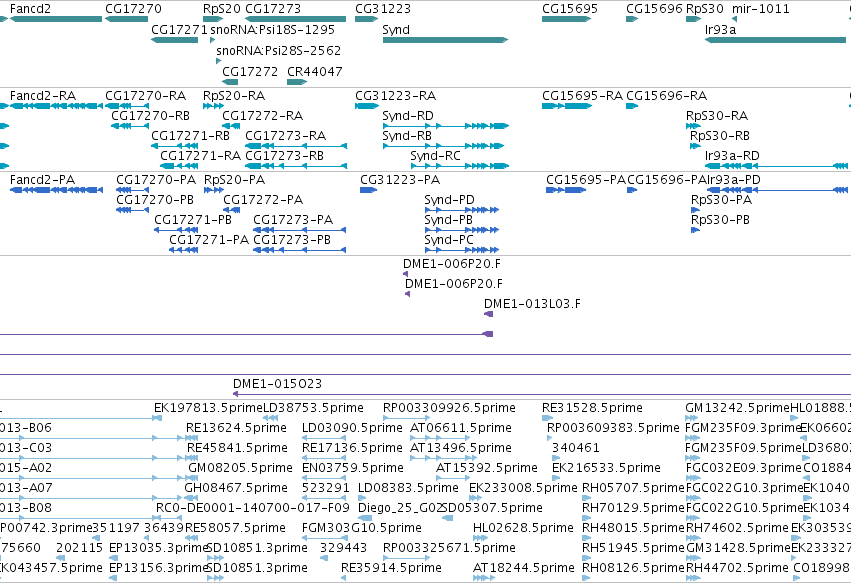Screen dimensions: 851x583
Task: Click the Fancd2-PA protein label
Action: 42,180
